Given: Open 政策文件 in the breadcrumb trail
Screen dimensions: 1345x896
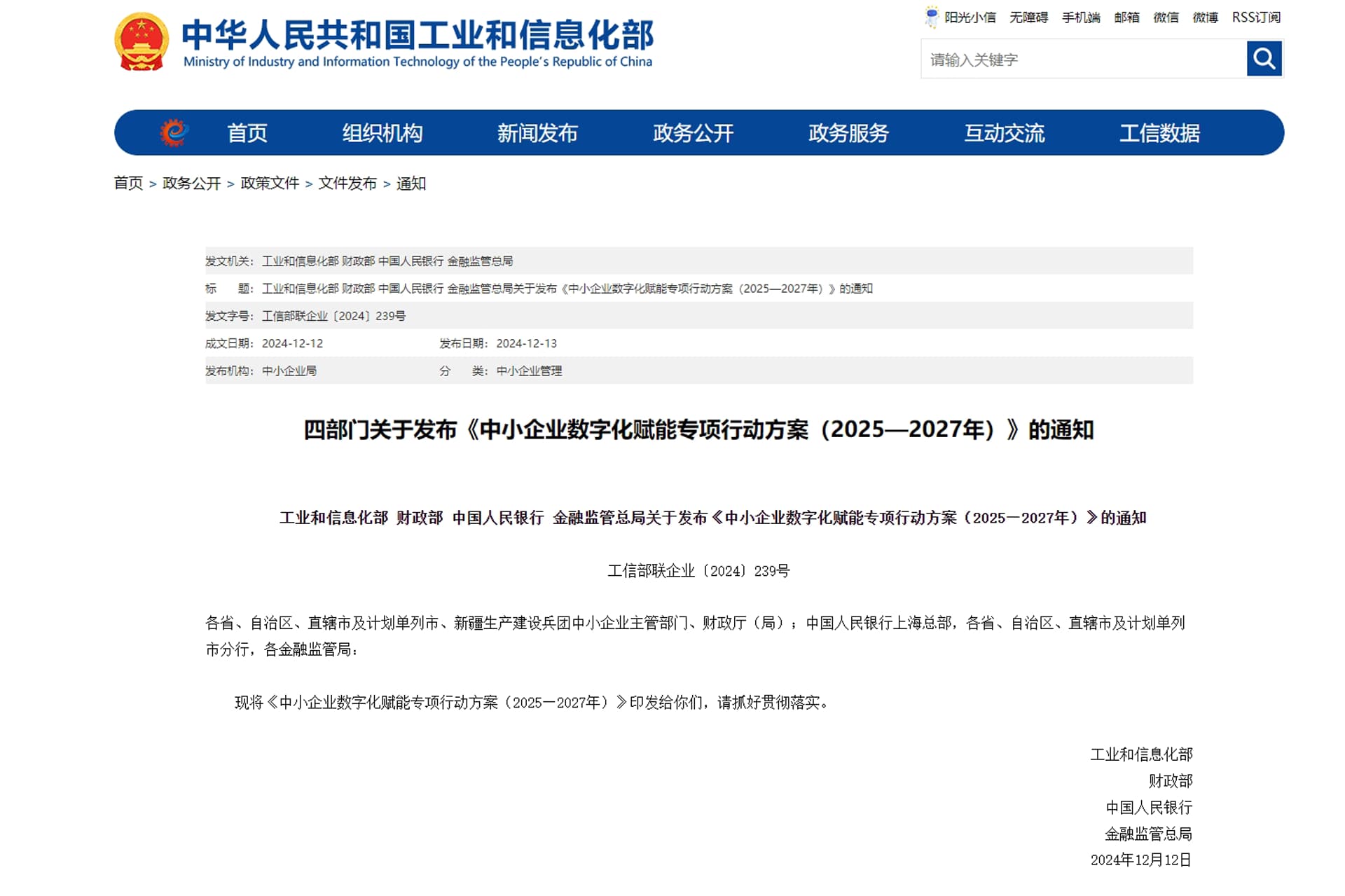Looking at the screenshot, I should click(270, 184).
